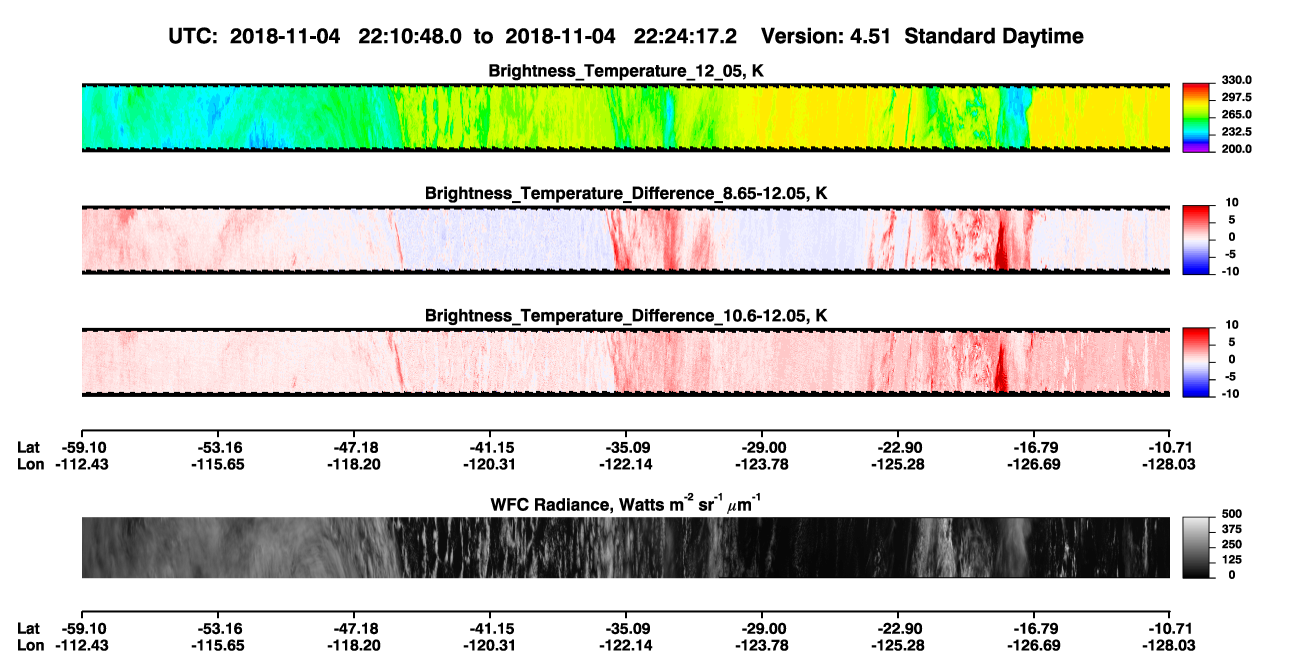The width and height of the screenshot is (1300, 667).
Task: Click latitude -47.18 on the axis beneath WFC Radiance
Action: [354, 628]
